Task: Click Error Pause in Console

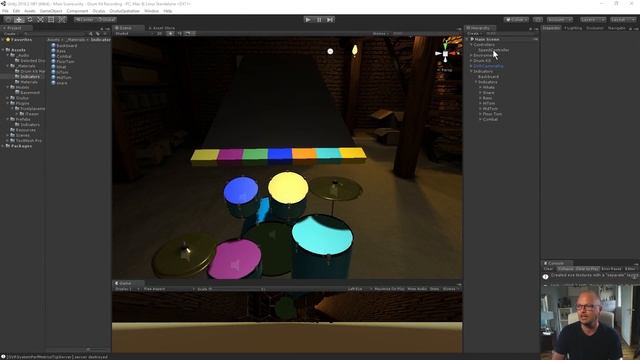Action: 611,269
